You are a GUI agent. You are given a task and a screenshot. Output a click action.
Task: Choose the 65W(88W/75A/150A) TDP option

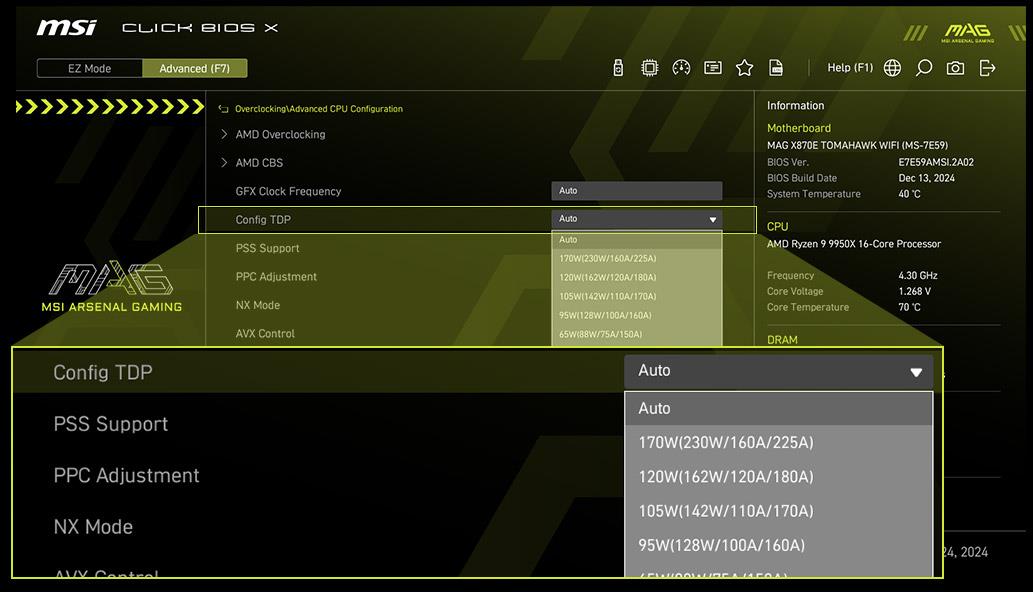tap(636, 334)
